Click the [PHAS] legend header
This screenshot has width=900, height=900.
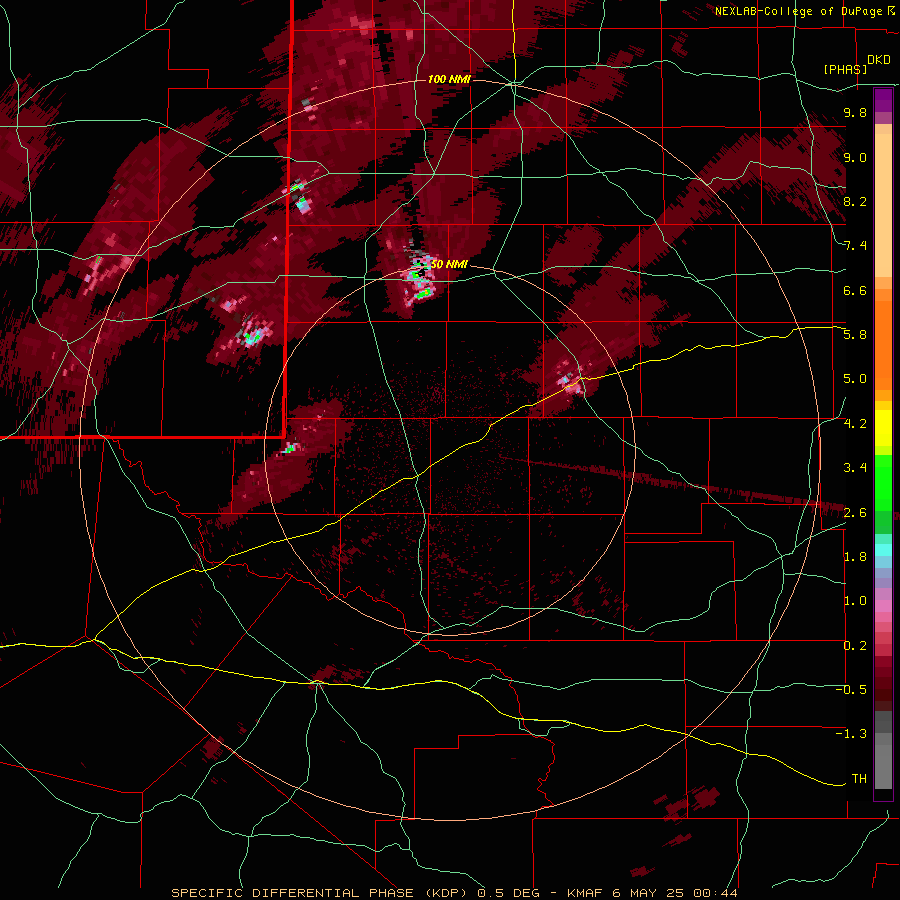845,69
